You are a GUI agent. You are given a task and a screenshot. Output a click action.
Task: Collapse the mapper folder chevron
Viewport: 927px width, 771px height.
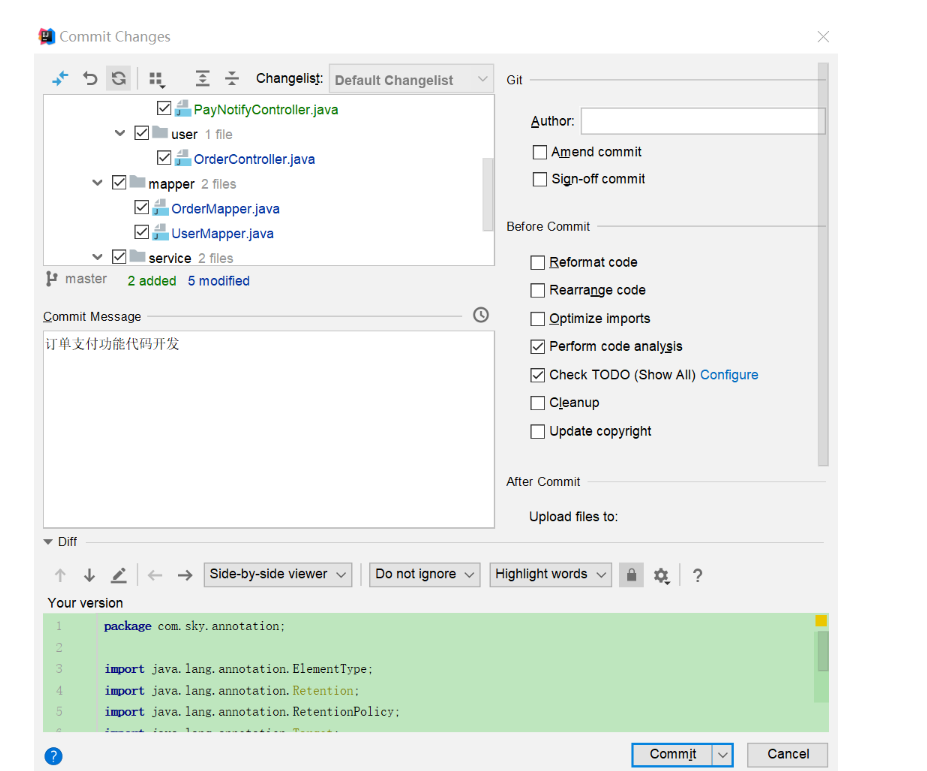(x=98, y=183)
